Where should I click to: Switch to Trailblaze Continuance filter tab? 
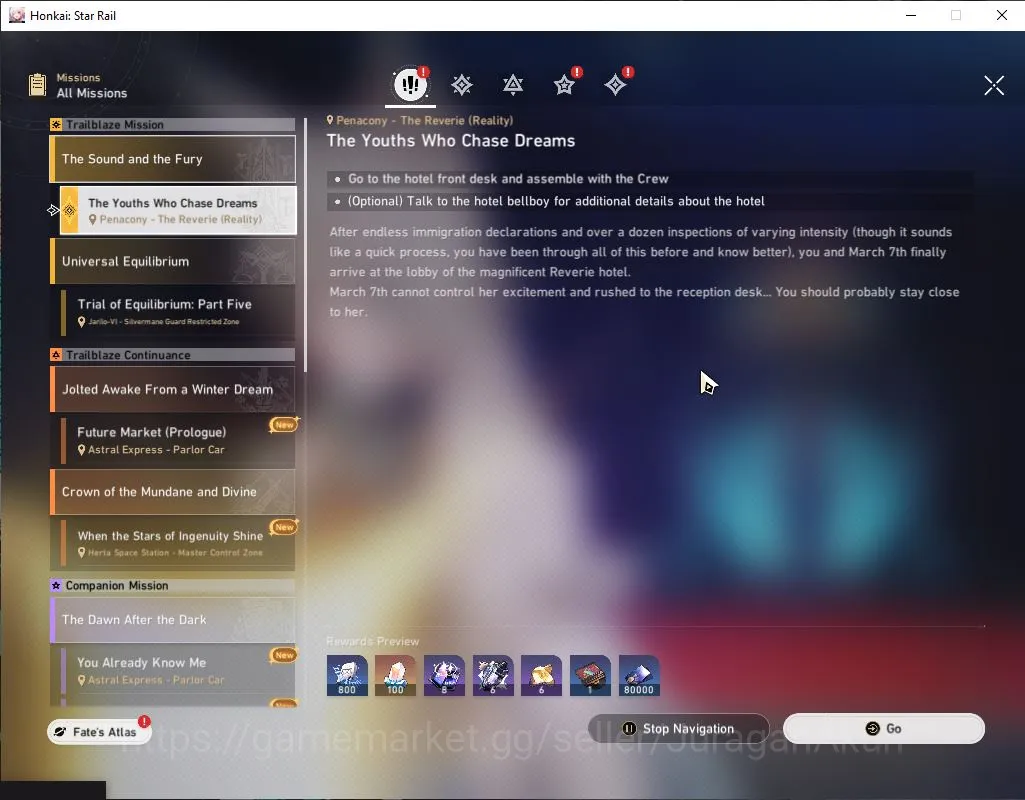click(x=512, y=85)
